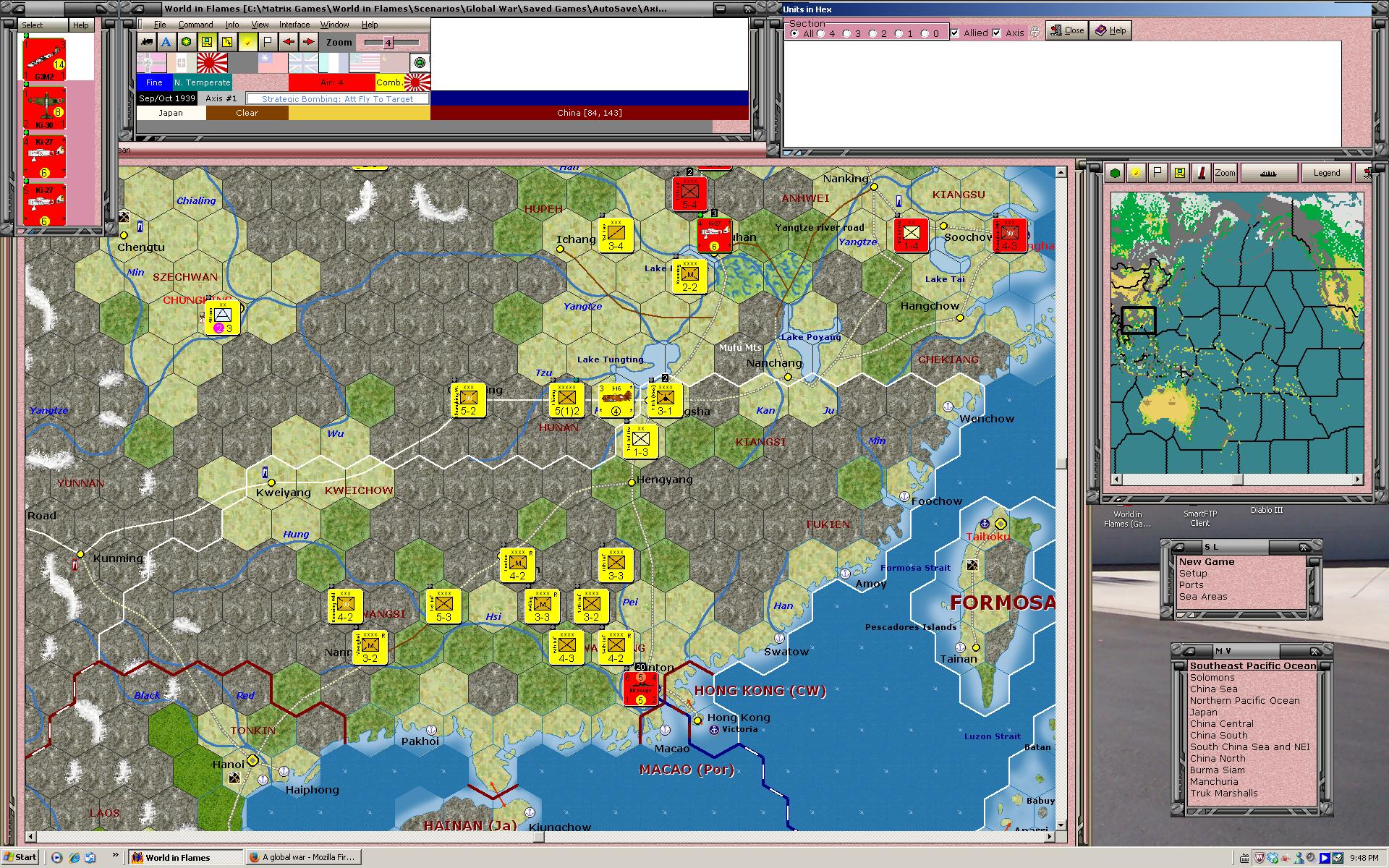Open the View menu
Screen dimensions: 1389x868
260,25
